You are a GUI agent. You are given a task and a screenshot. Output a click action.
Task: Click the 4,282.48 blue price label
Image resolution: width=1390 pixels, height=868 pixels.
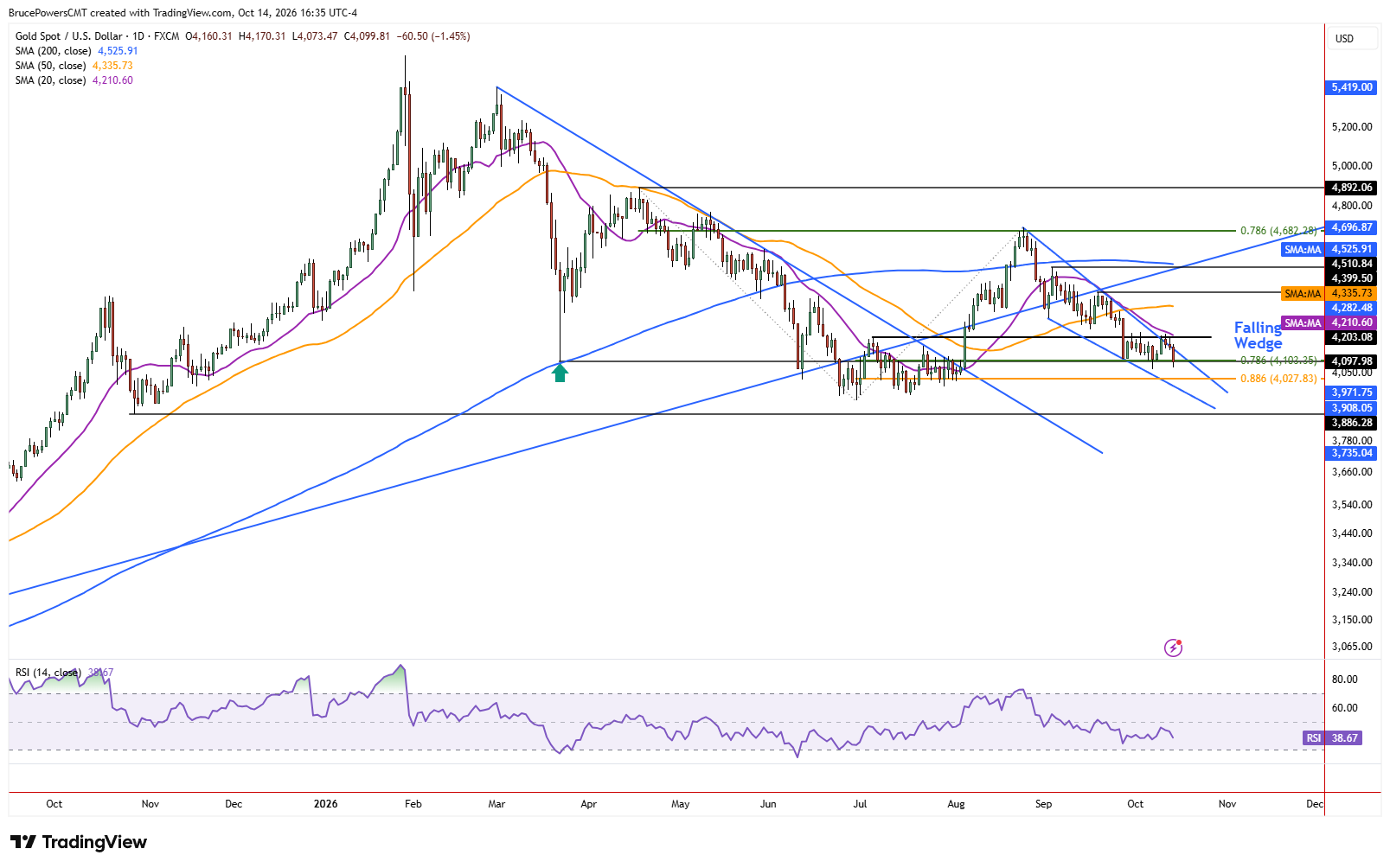pyautogui.click(x=1352, y=308)
